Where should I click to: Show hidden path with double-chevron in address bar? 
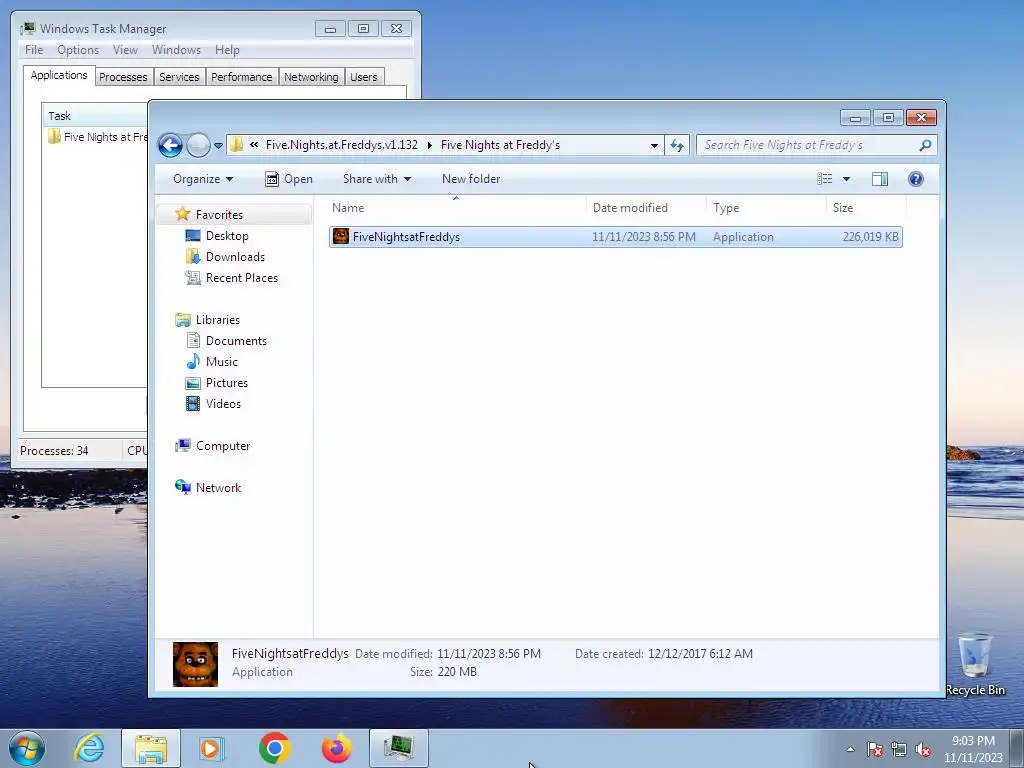tap(254, 145)
